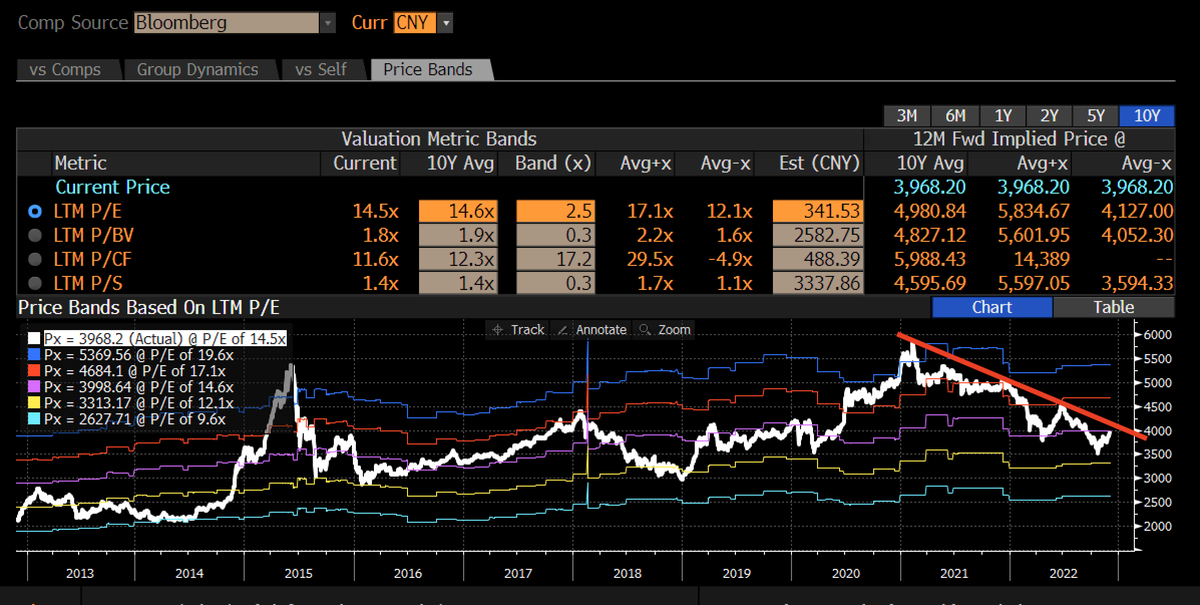Click LTM P/CF Avg-x value -4.9x
The image size is (1200, 605).
tap(729, 260)
